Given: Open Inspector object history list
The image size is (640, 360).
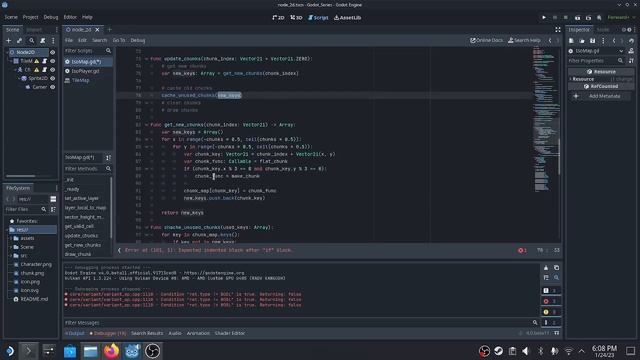Looking at the screenshot, I should [x=631, y=40].
